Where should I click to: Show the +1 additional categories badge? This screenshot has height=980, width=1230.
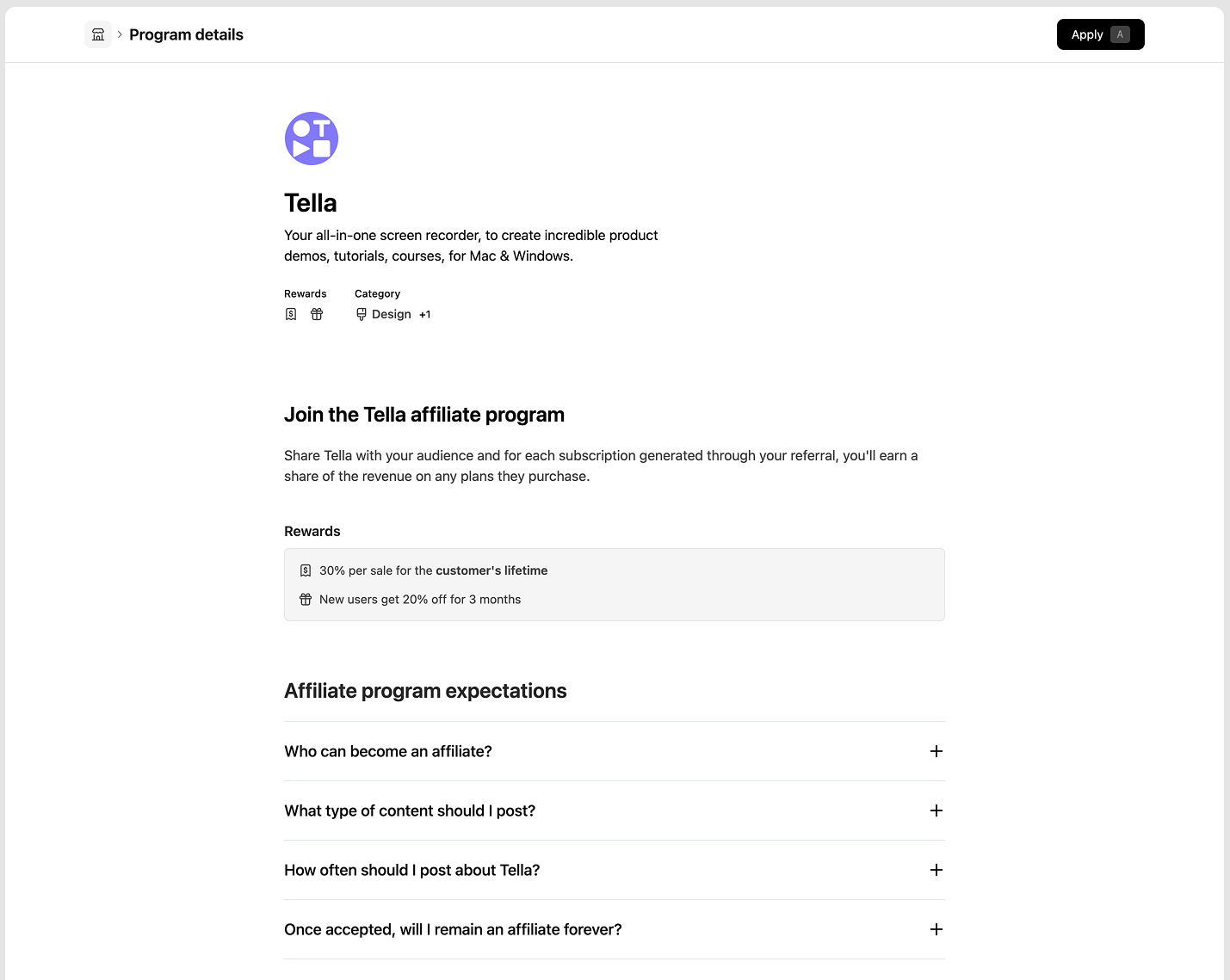coord(424,315)
